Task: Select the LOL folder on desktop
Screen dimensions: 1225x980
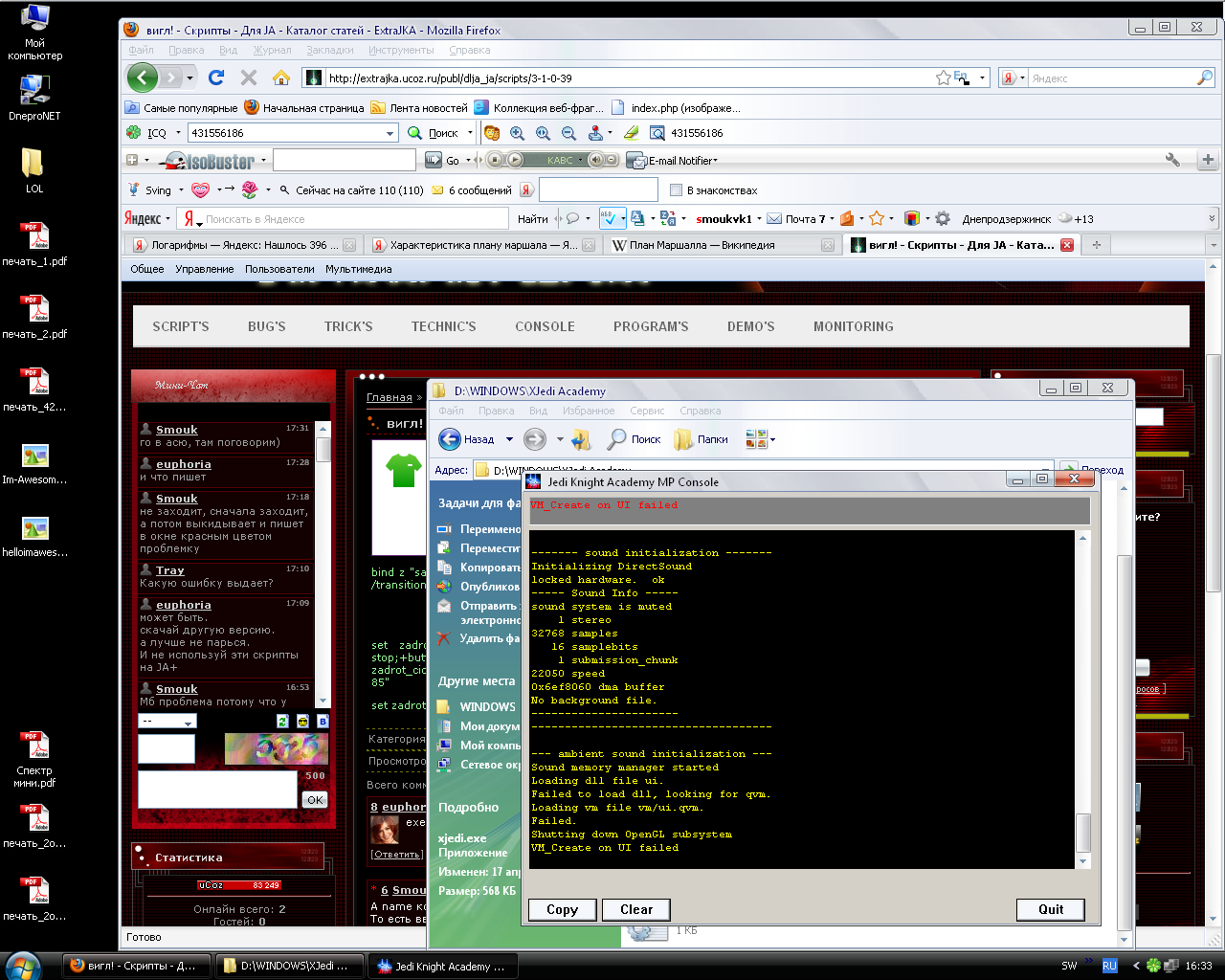Action: (x=34, y=170)
